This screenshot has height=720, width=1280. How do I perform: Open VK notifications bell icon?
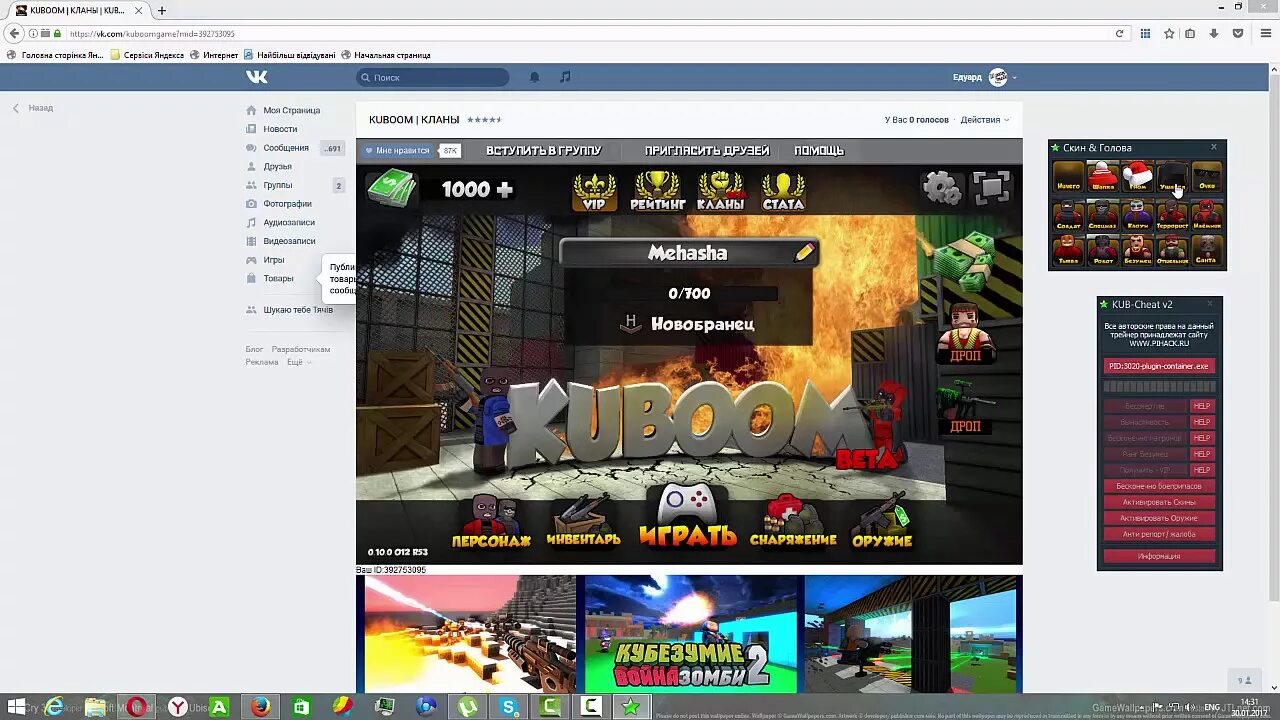point(534,77)
